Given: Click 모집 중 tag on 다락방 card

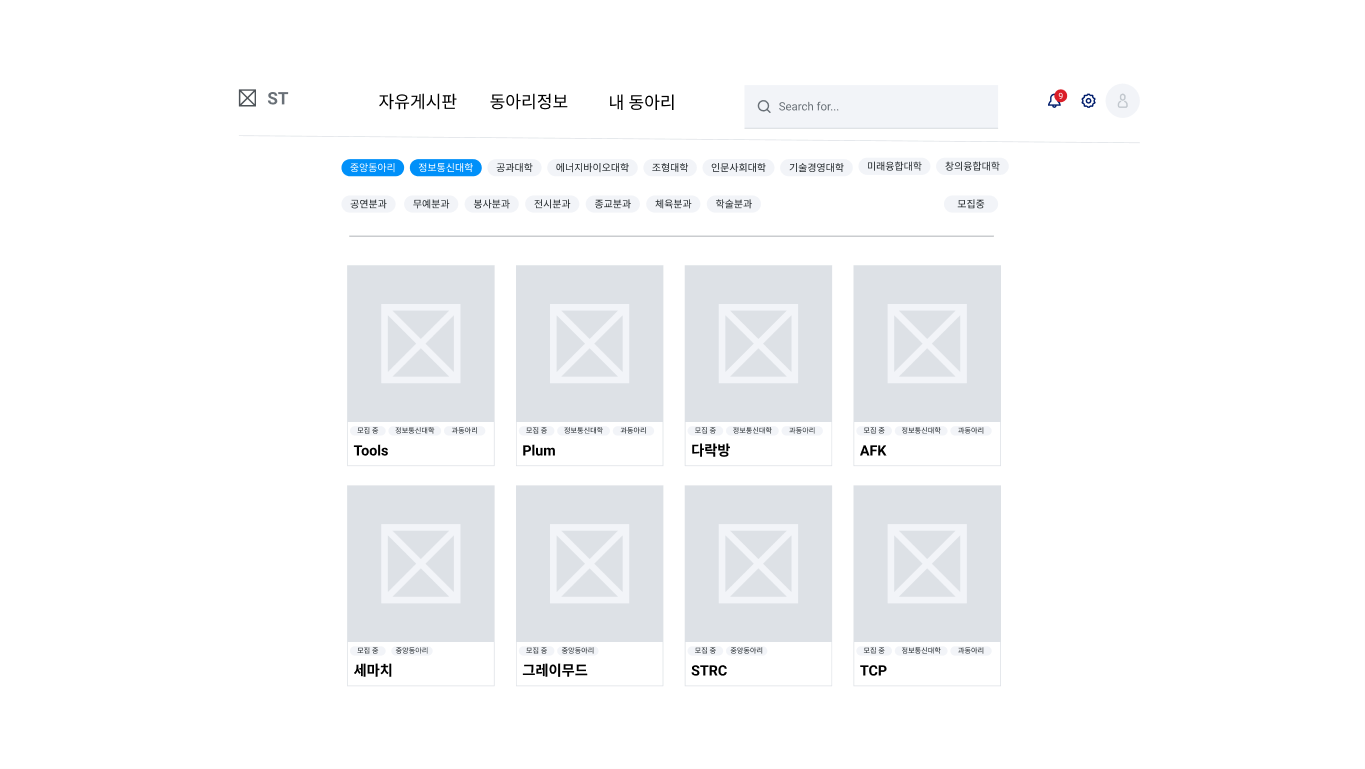Looking at the screenshot, I should pyautogui.click(x=706, y=431).
